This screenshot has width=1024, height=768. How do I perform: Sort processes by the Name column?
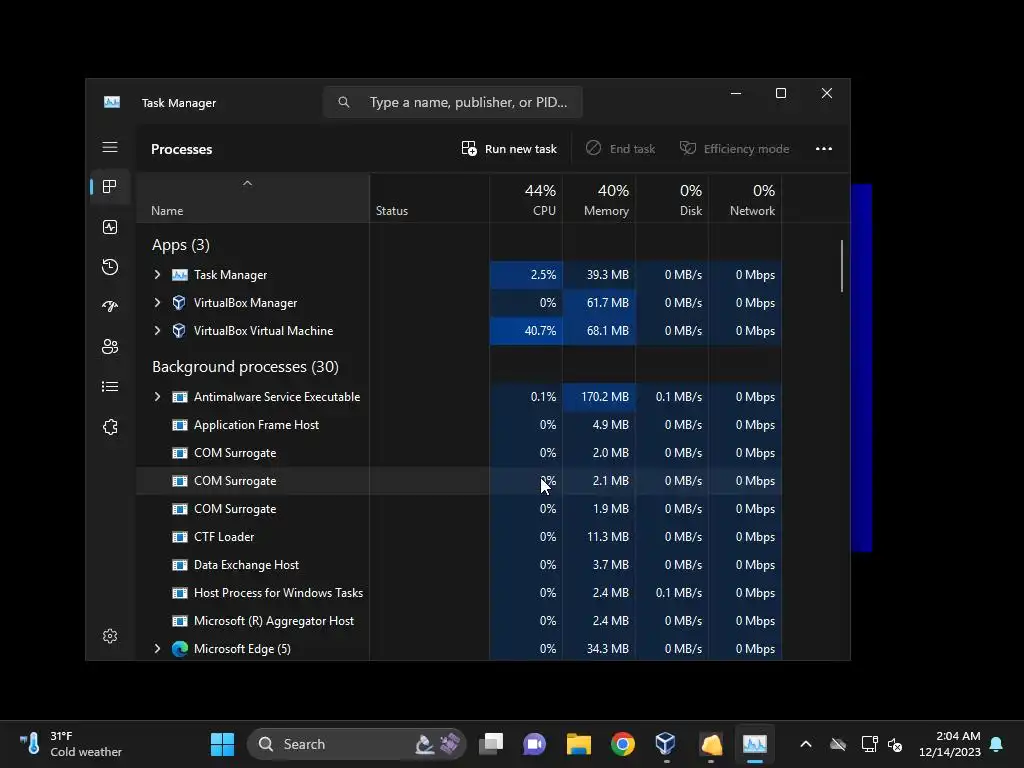point(252,199)
